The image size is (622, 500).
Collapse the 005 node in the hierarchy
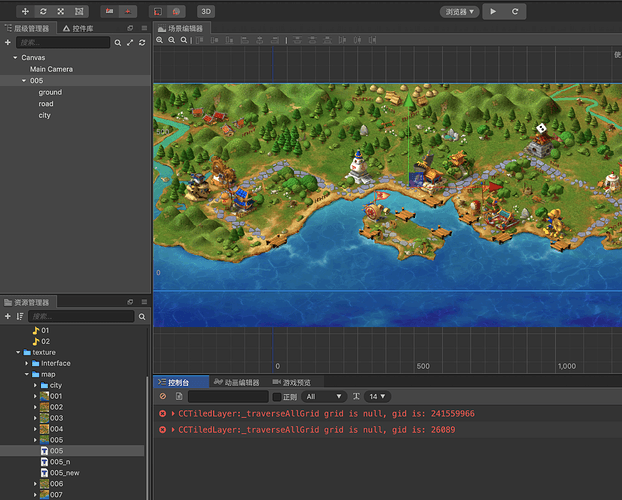pyautogui.click(x=24, y=81)
